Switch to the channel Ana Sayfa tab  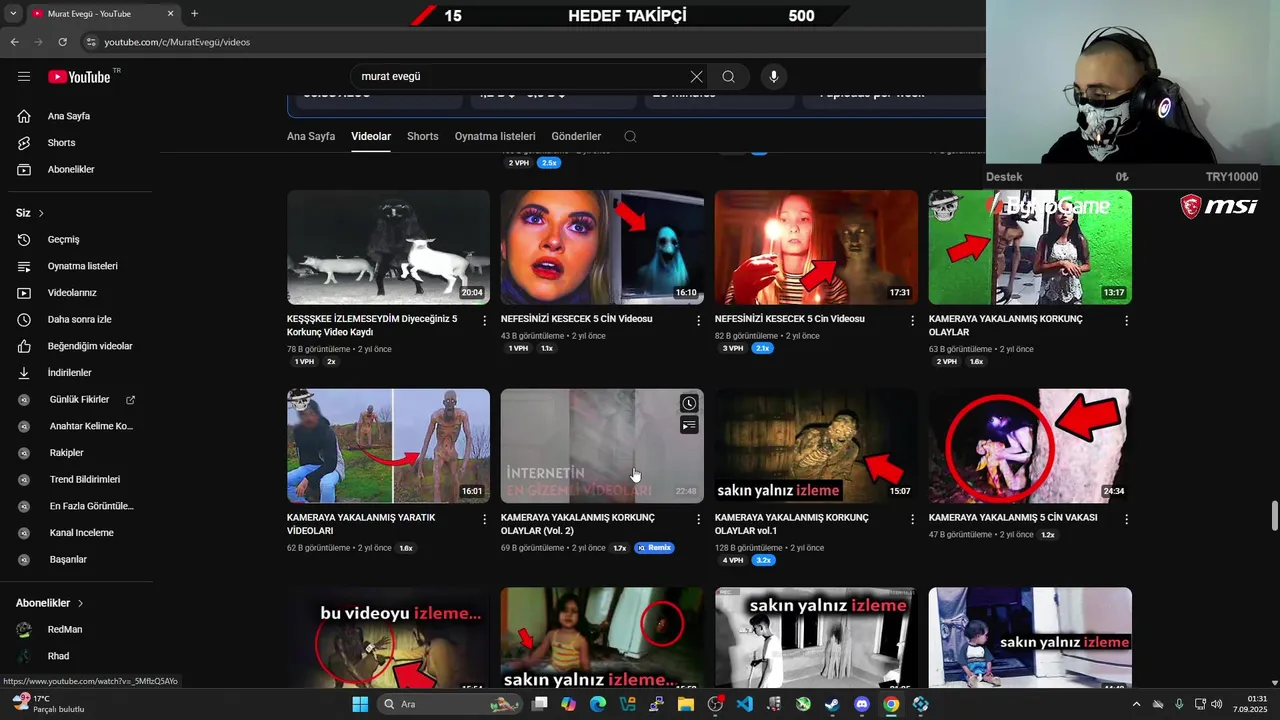pyautogui.click(x=311, y=136)
